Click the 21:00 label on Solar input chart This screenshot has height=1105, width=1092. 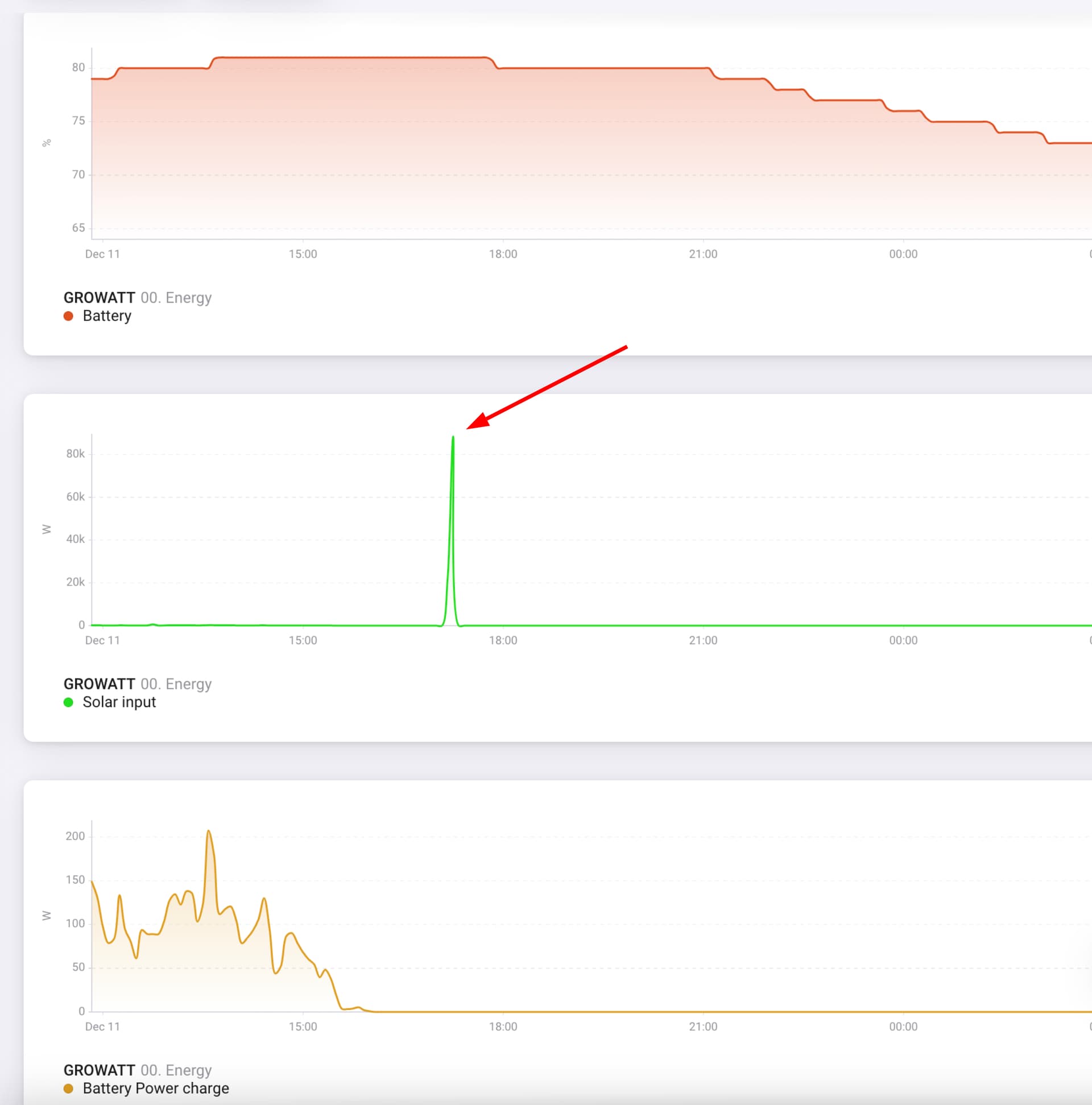coord(702,640)
